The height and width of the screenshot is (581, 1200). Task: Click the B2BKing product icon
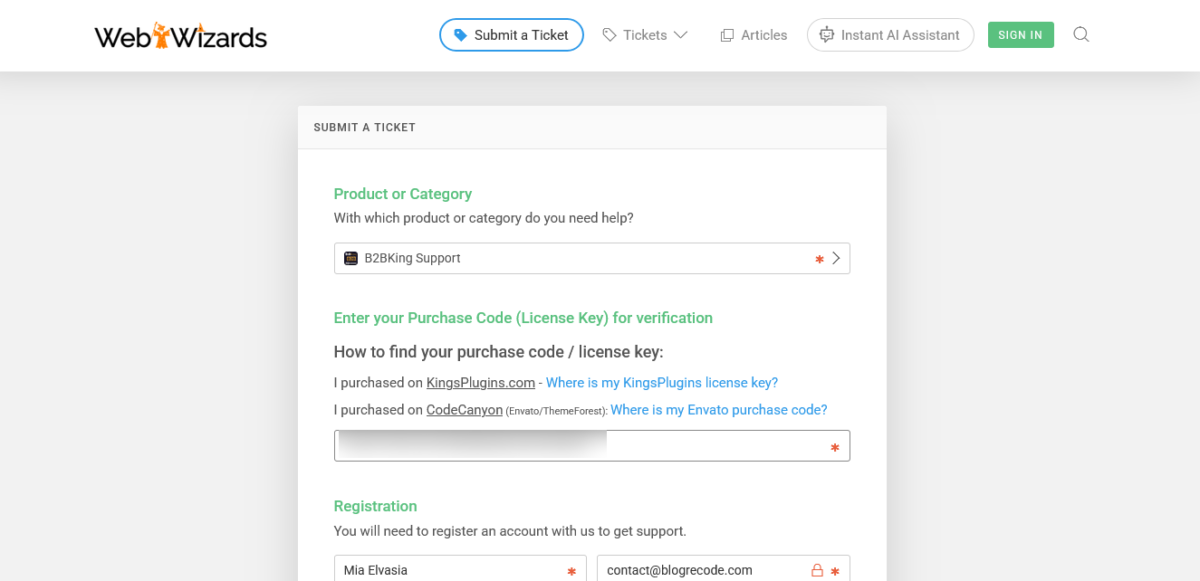pos(351,258)
